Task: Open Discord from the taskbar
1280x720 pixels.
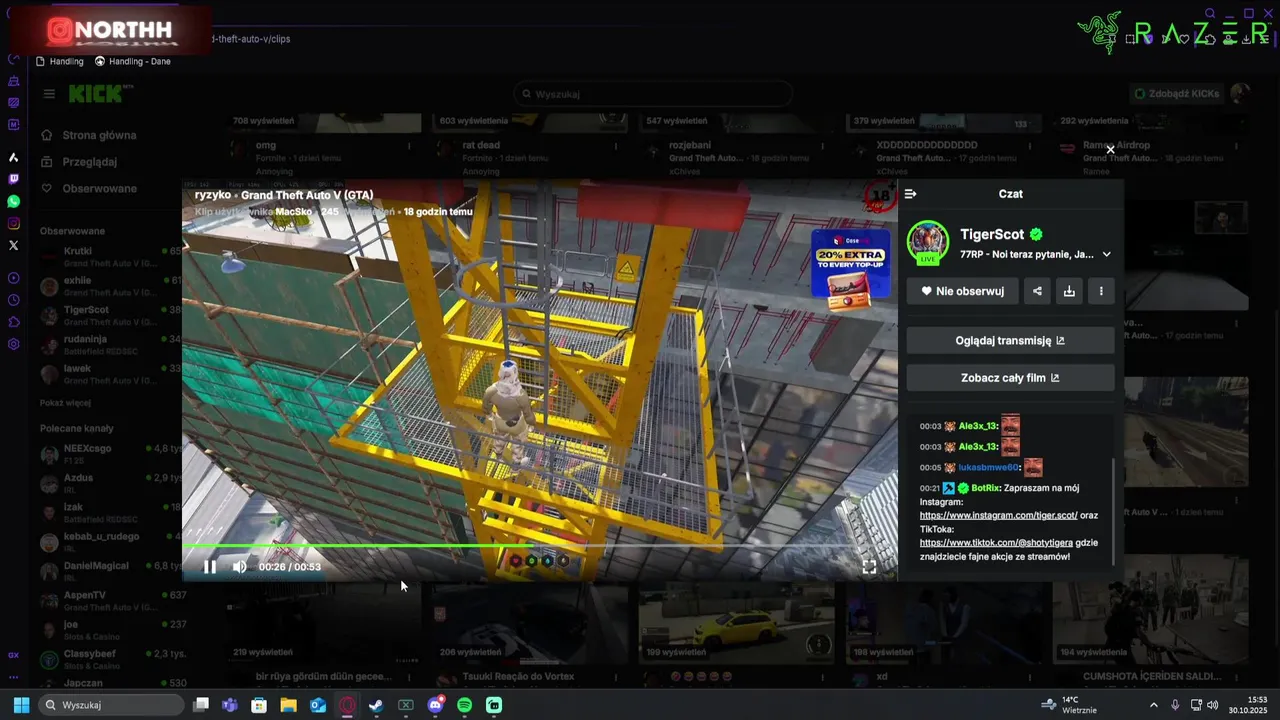Action: pos(435,705)
